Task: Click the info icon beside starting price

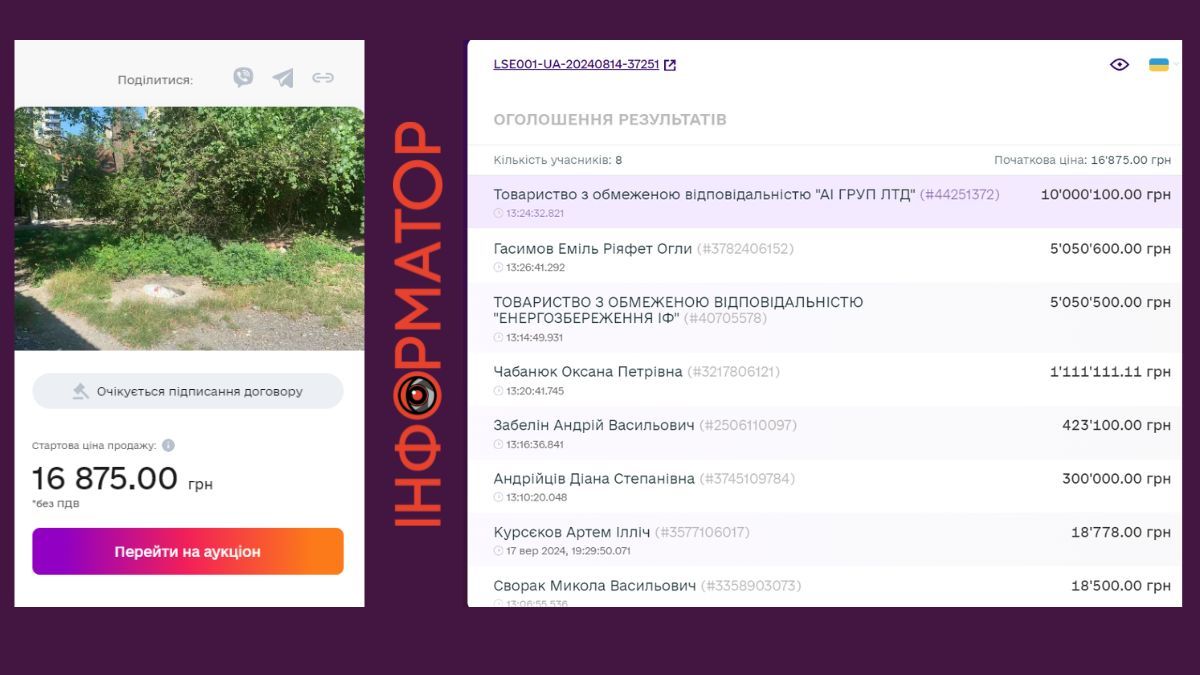Action: click(x=168, y=446)
